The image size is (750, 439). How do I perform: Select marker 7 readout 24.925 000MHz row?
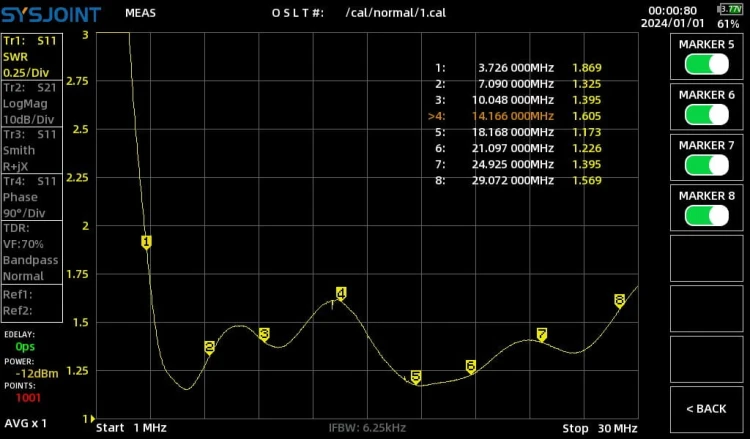518,165
